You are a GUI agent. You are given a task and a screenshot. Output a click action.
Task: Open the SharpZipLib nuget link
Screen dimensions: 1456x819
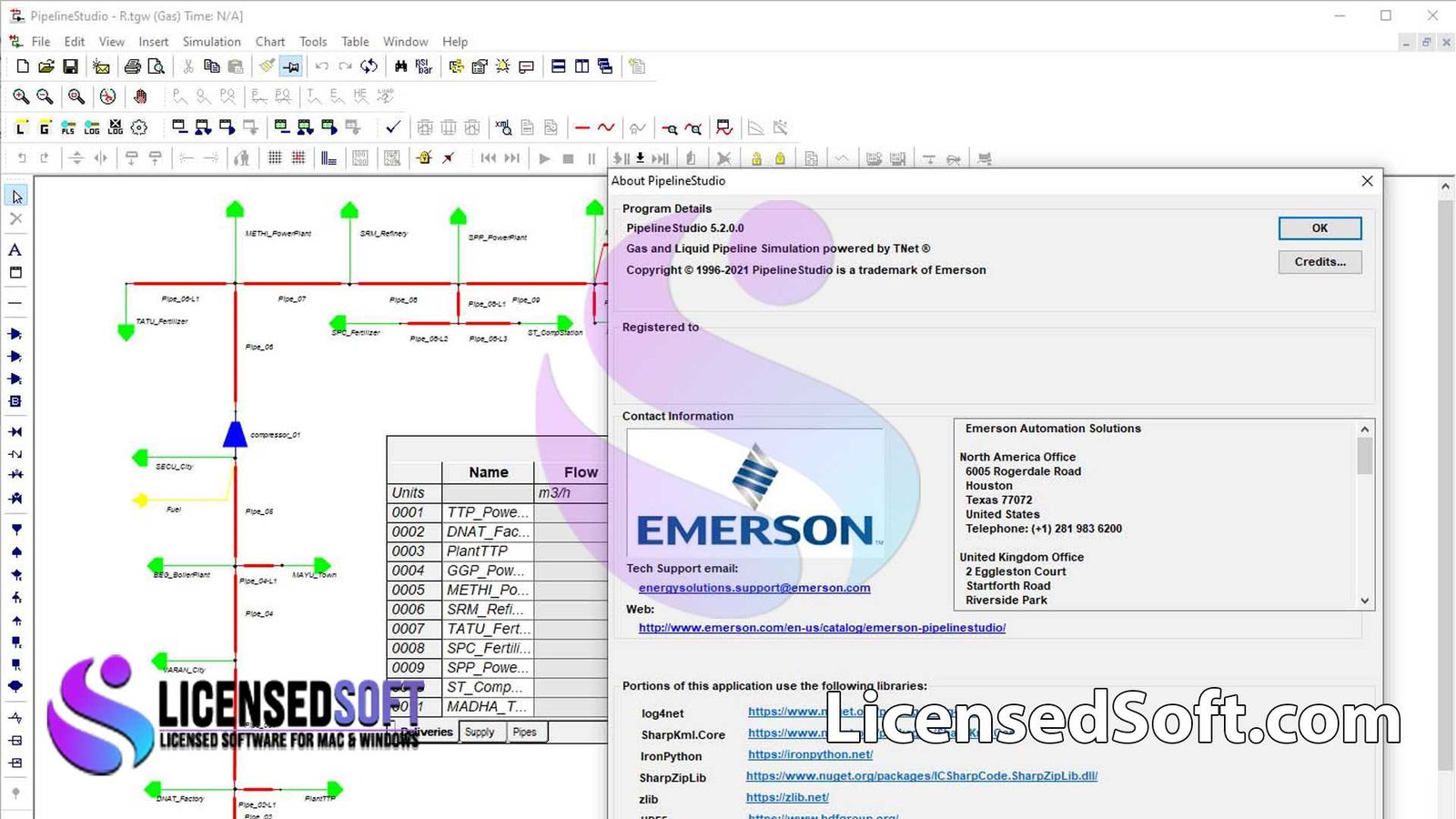(x=922, y=776)
